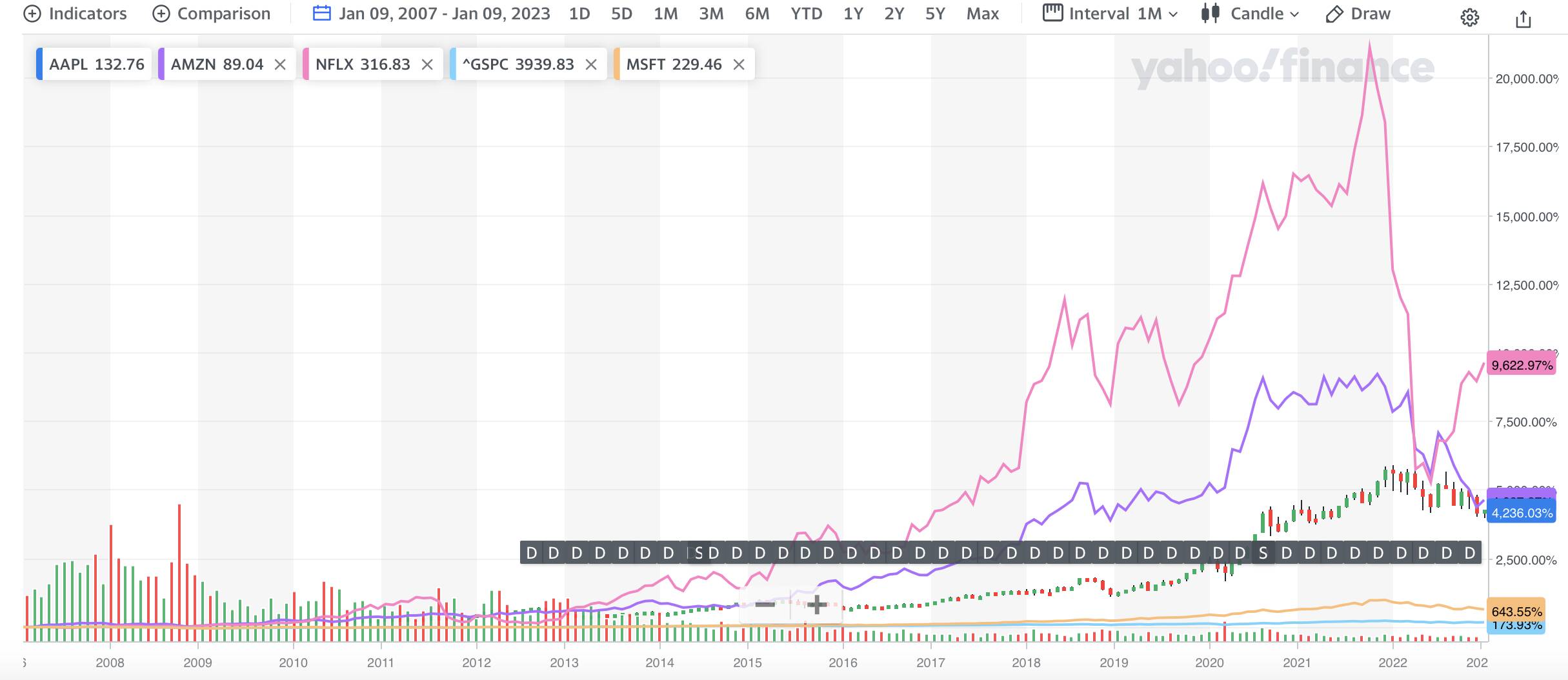This screenshot has height=680, width=1568.
Task: Click the 2,500.00% y-axis label
Action: [1526, 560]
